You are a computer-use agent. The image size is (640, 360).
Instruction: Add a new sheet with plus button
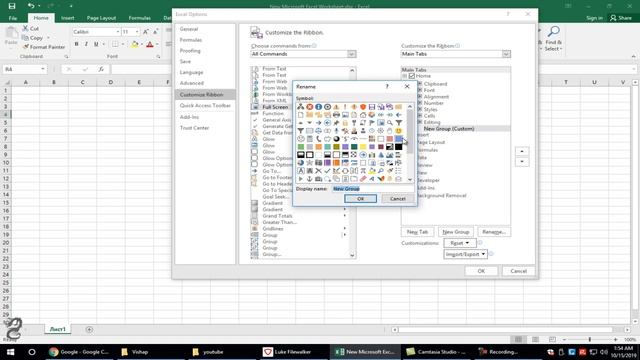coord(89,329)
